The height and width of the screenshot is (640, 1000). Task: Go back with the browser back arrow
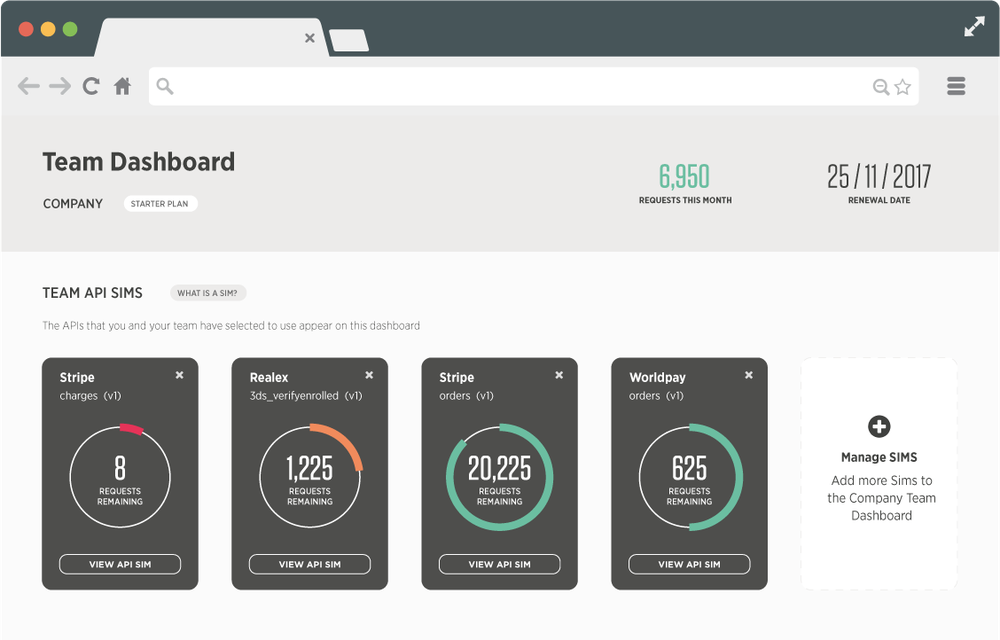click(x=29, y=86)
